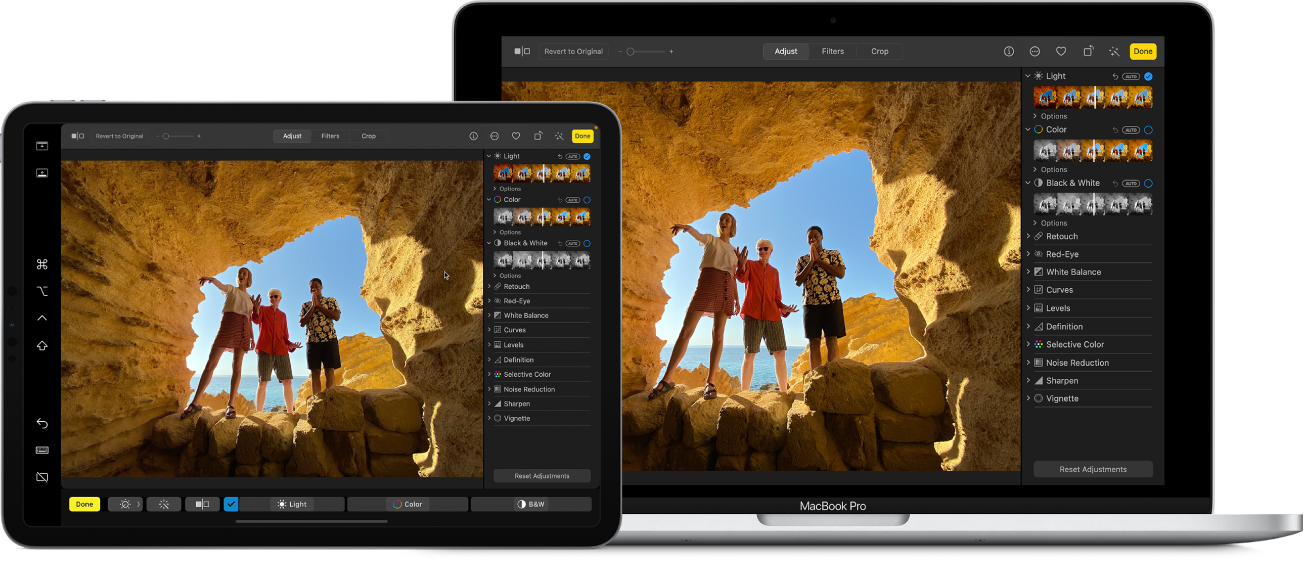Apply auto-enhance magic wand on the MacBook toolbar
1304x562 pixels.
coord(1114,51)
